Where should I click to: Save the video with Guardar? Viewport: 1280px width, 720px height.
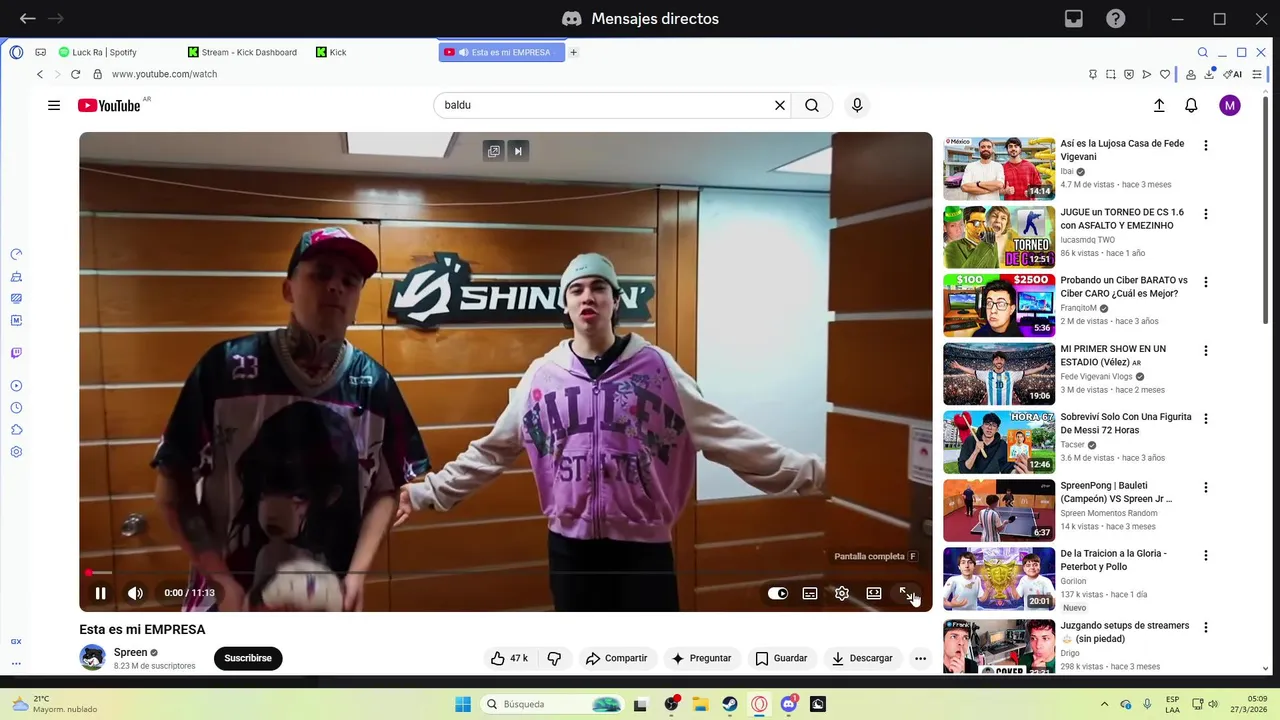(x=781, y=658)
